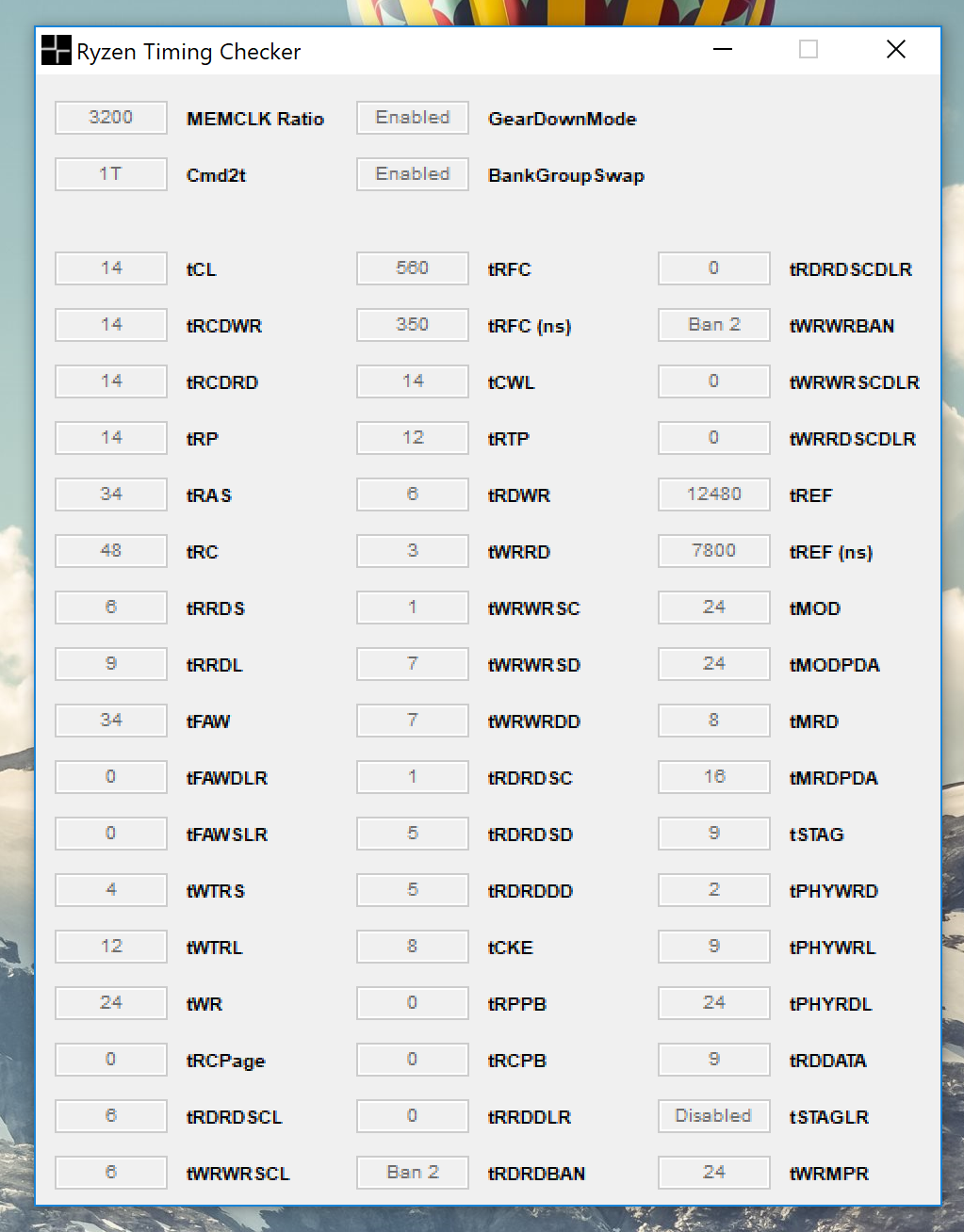Select the tCL value field
The height and width of the screenshot is (1232, 964).
[111, 268]
